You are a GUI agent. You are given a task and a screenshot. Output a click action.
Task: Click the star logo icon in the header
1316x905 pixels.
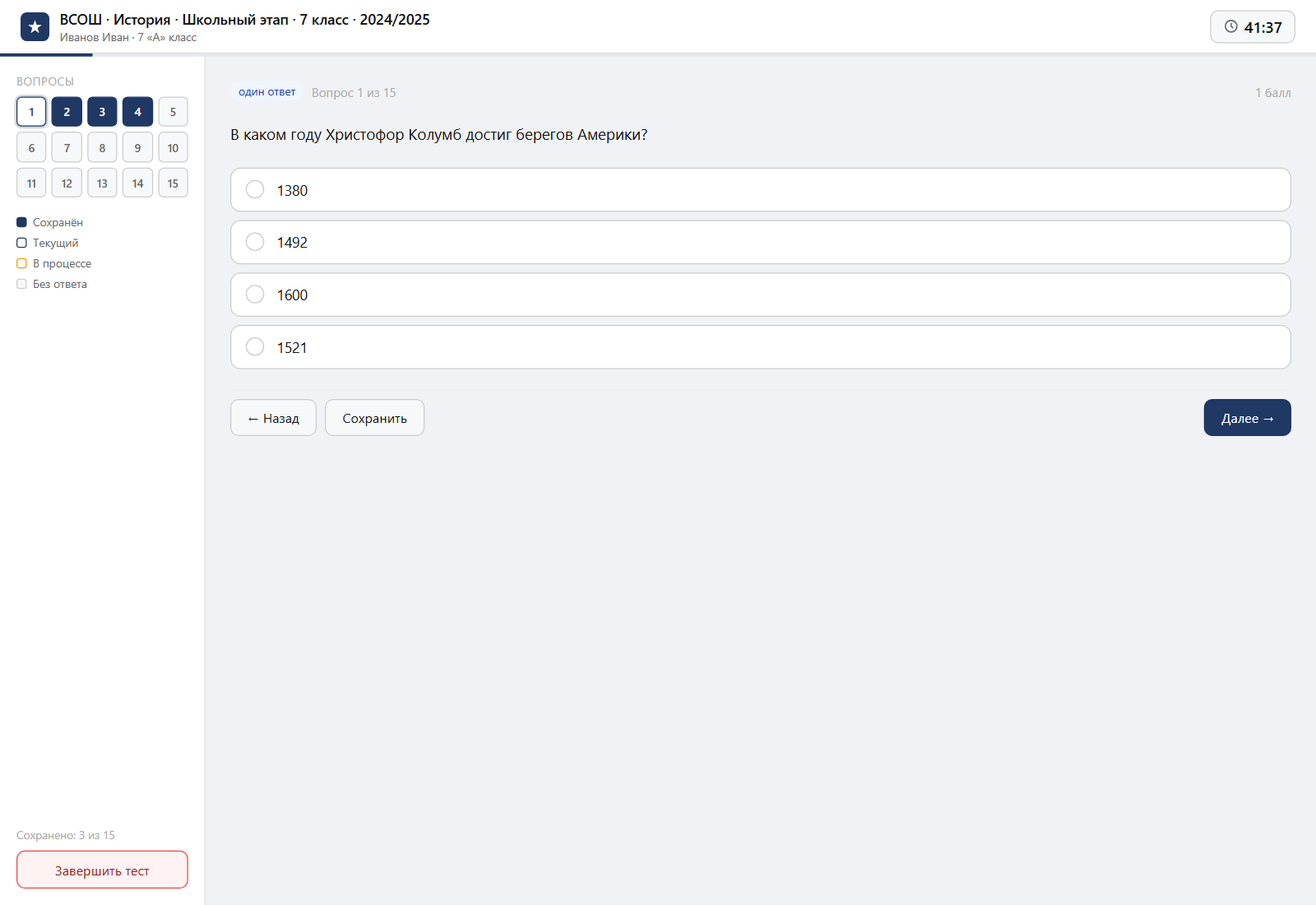tap(35, 27)
